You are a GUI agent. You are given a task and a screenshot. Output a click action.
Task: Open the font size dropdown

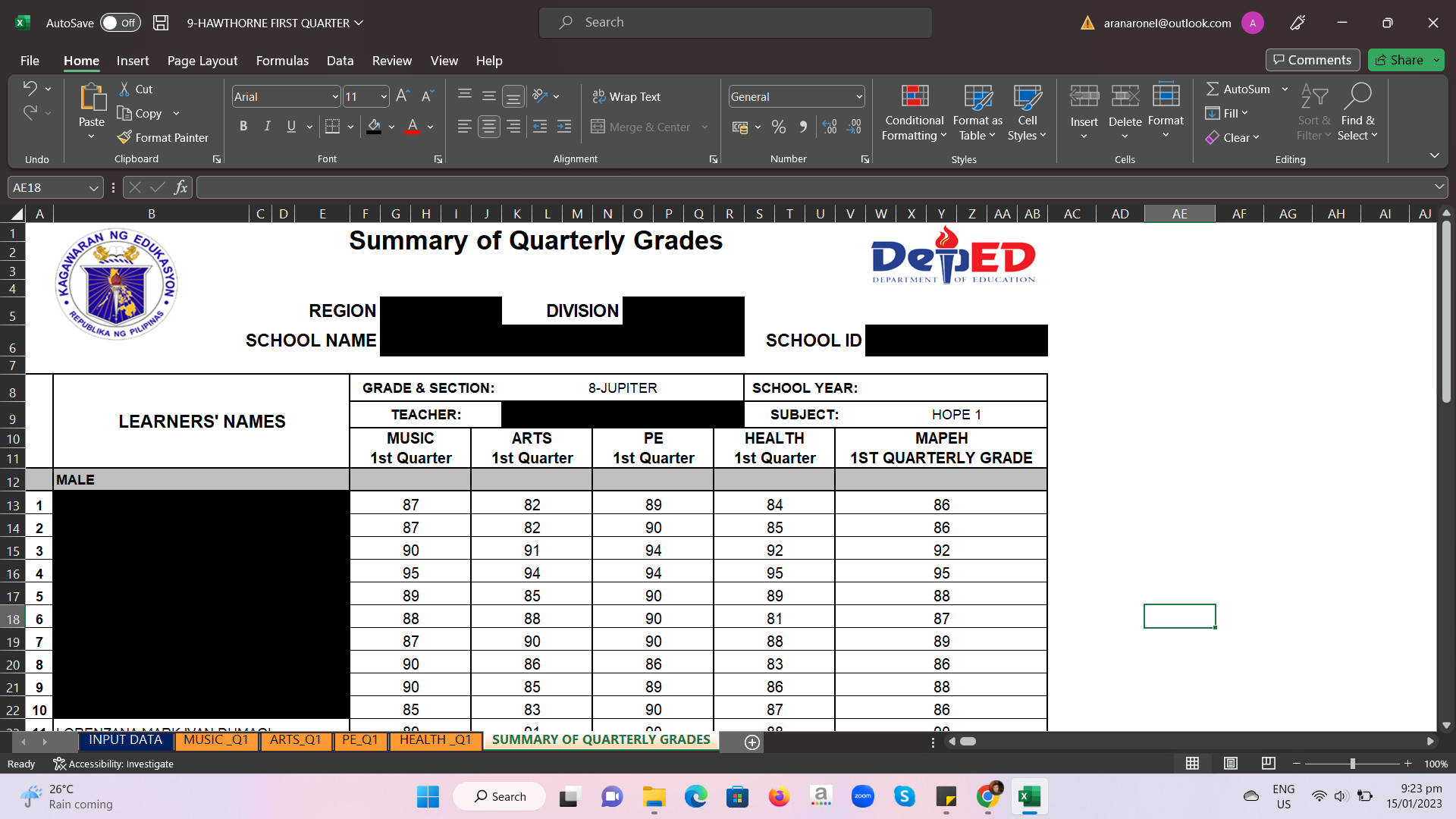pos(384,96)
